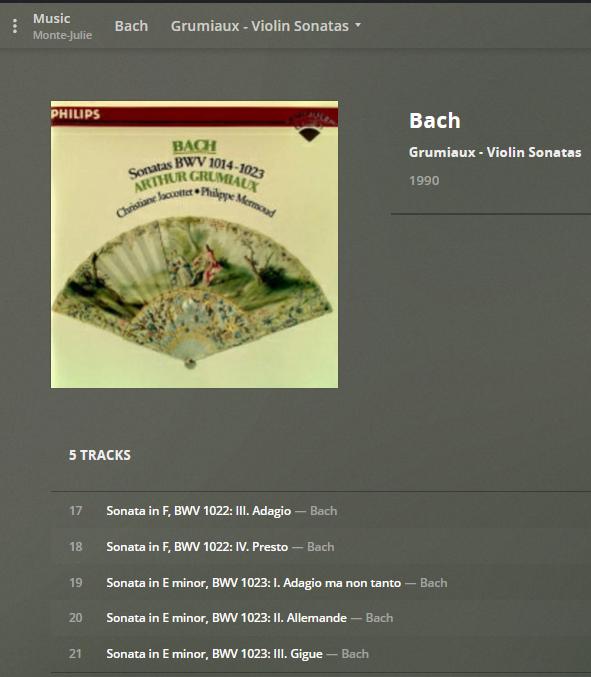
Task: Expand the album title dropdown arrow
Action: (x=358, y=25)
